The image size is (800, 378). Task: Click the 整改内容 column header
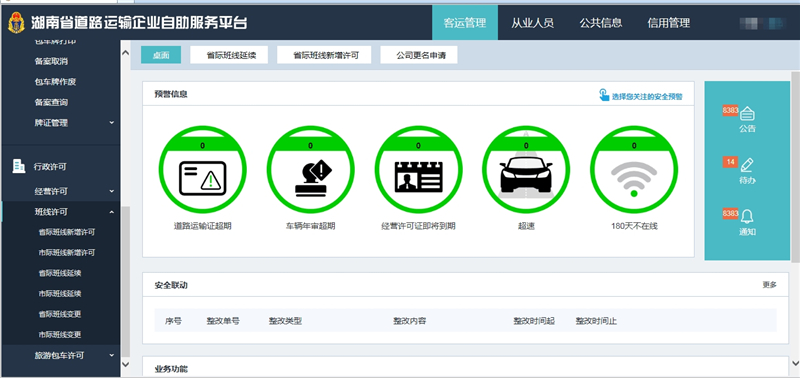[410, 321]
